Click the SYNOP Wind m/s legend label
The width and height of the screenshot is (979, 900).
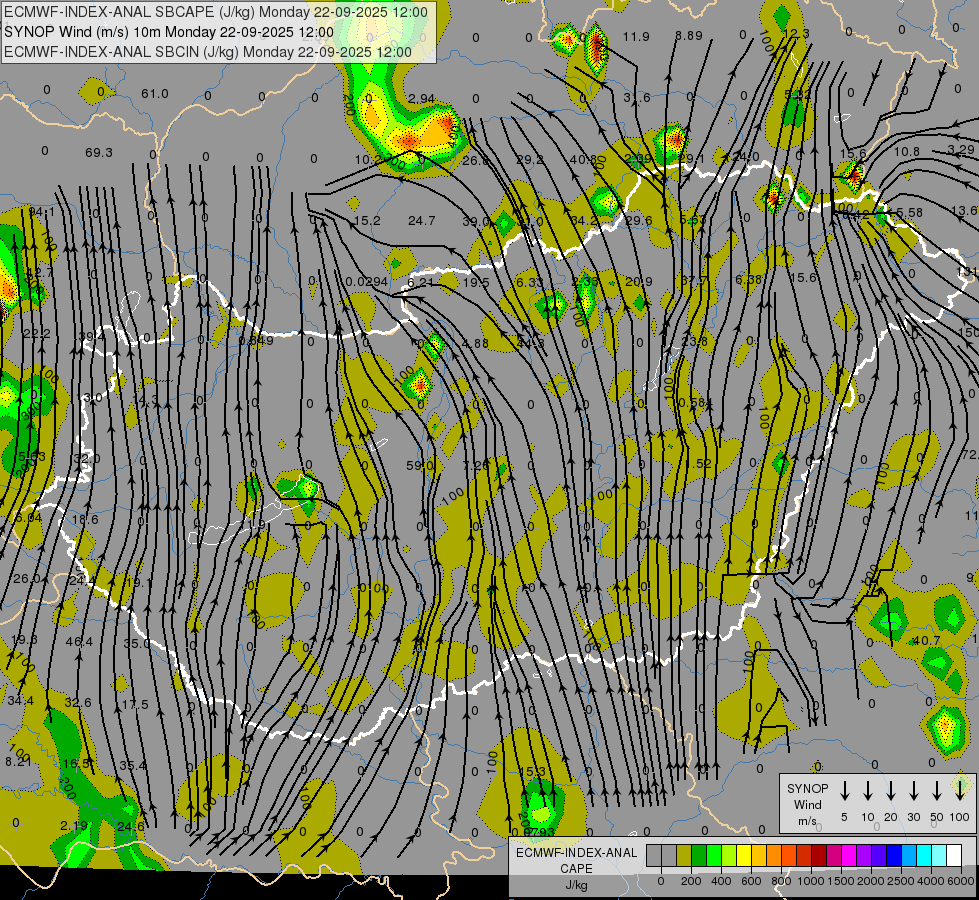pos(807,804)
